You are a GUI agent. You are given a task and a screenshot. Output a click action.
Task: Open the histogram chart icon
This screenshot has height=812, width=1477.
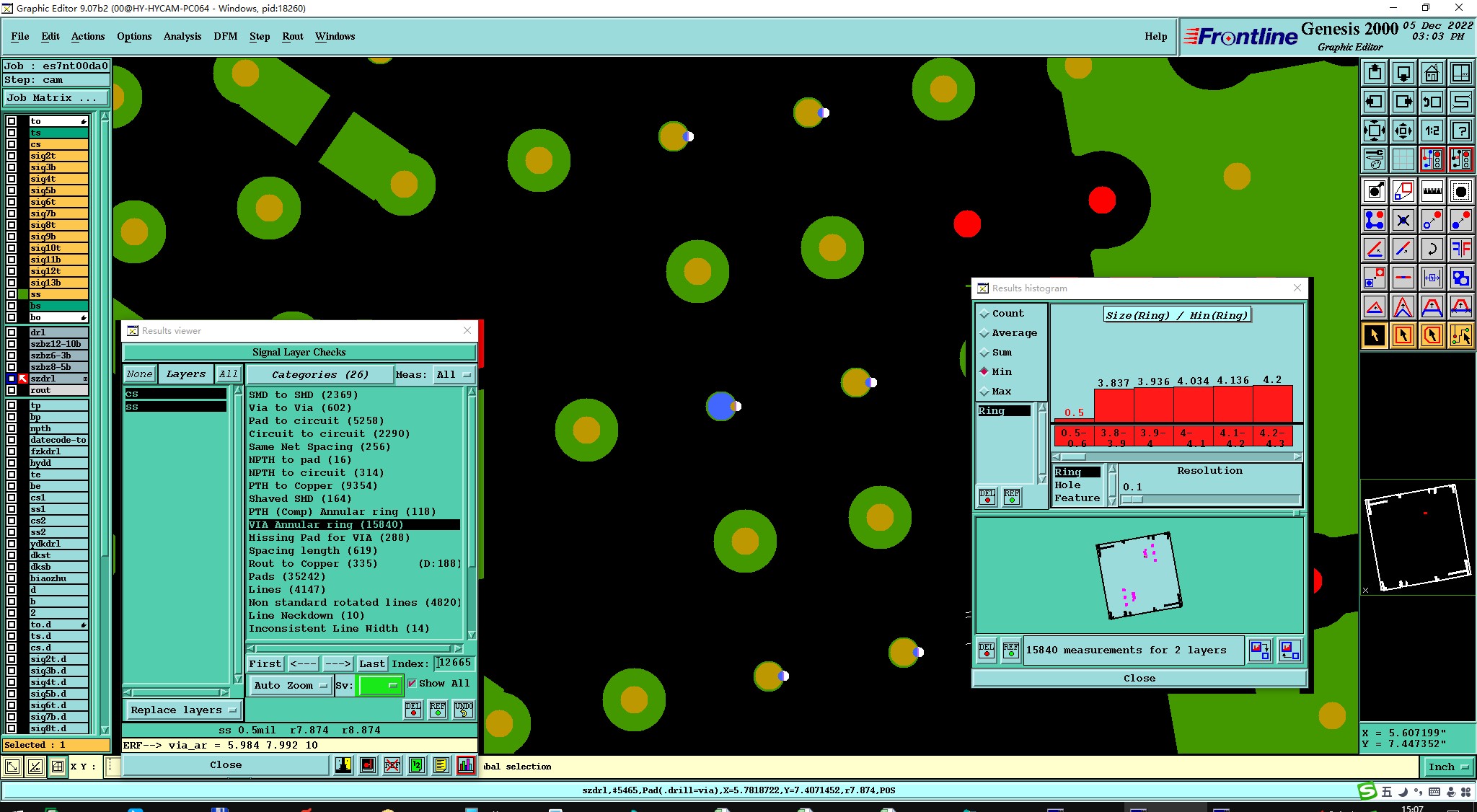466,765
